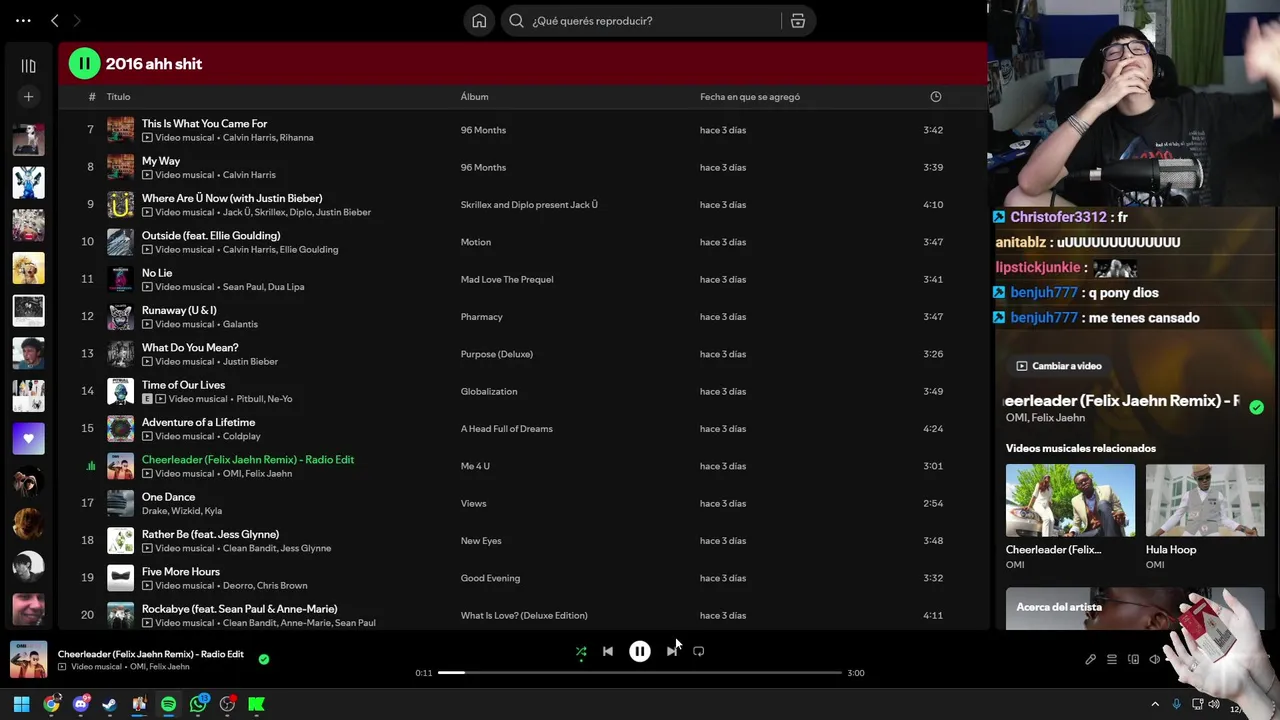Open the purple heart Liked Songs sidebar item
The image size is (1280, 720).
pyautogui.click(x=28, y=438)
